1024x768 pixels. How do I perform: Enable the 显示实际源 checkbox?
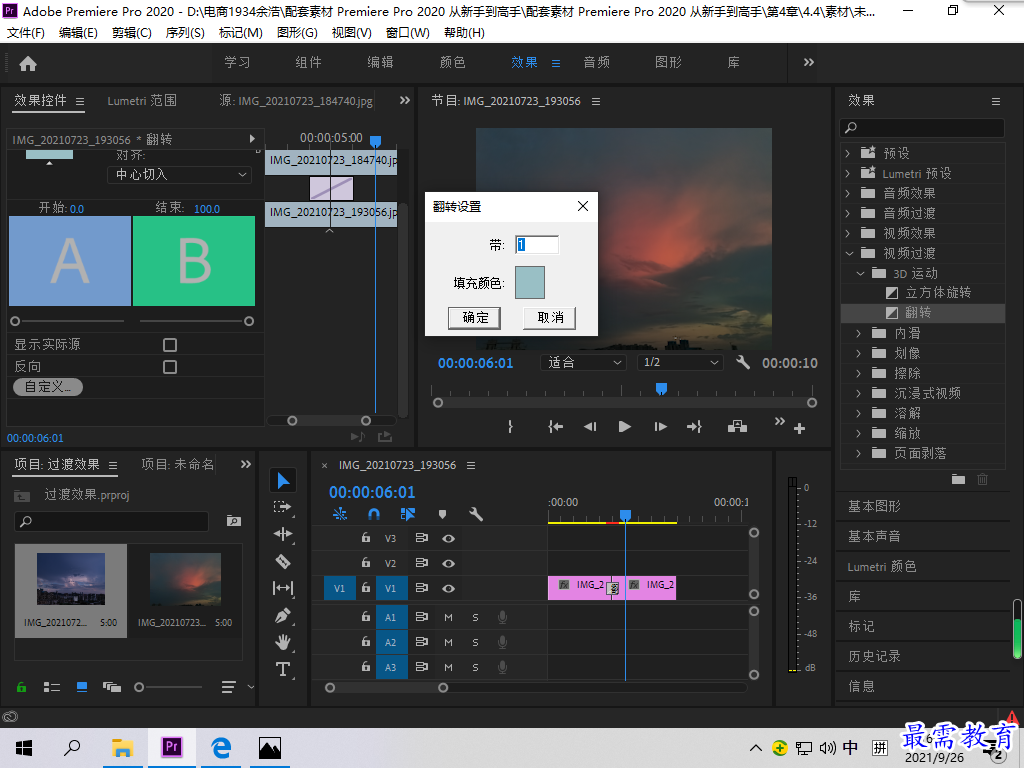tap(170, 345)
